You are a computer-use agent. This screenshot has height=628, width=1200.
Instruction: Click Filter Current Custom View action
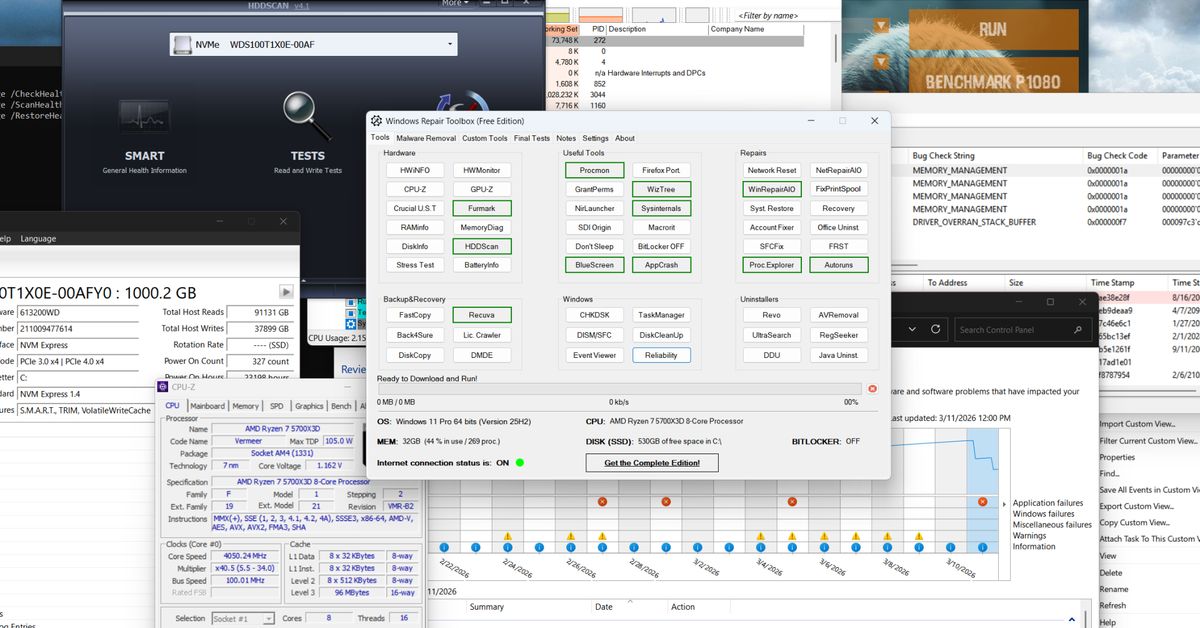[x=1149, y=441]
